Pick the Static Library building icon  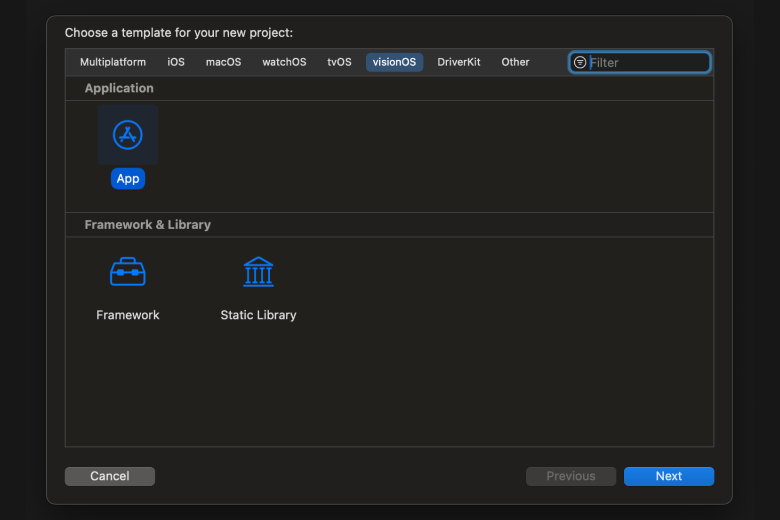pyautogui.click(x=258, y=272)
